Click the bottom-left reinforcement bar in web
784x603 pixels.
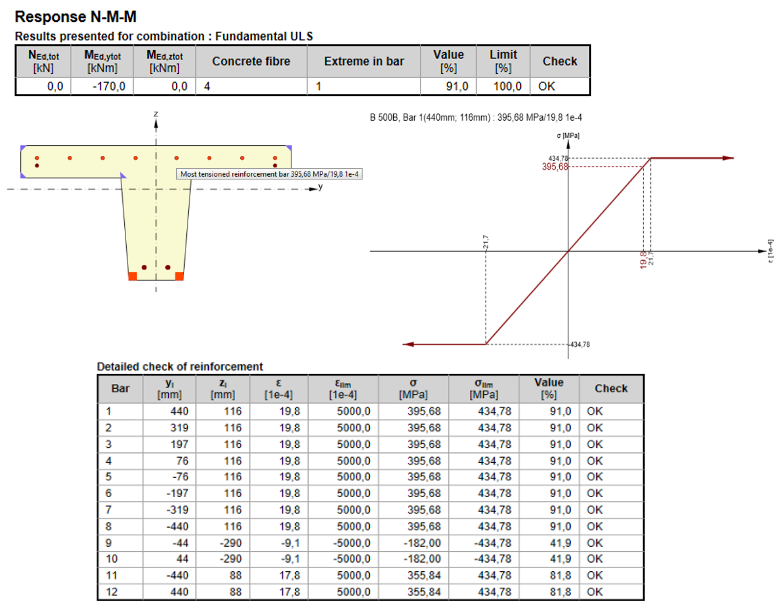[x=144, y=268]
